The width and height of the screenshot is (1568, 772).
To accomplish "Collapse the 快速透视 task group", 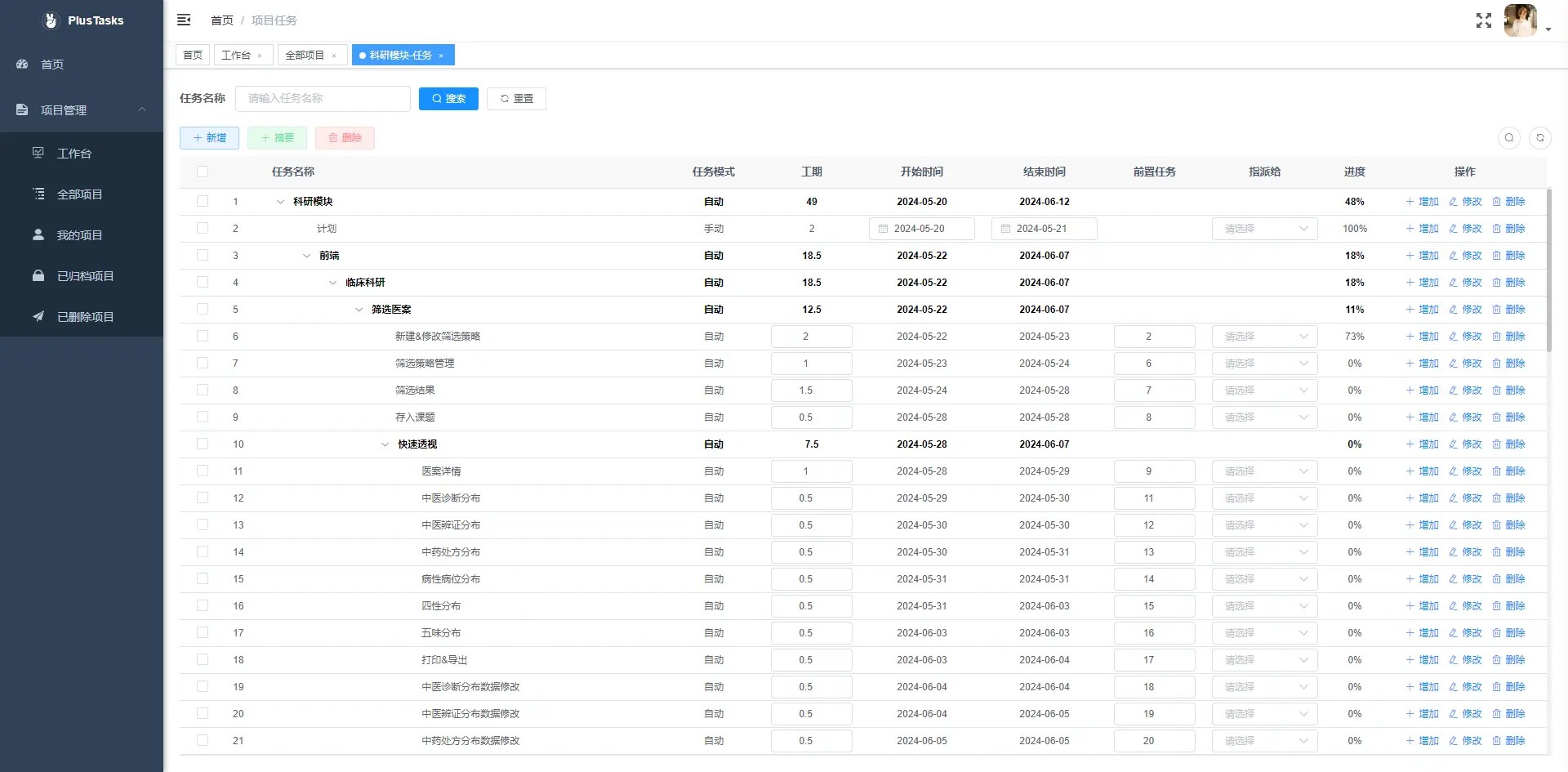I will 385,444.
